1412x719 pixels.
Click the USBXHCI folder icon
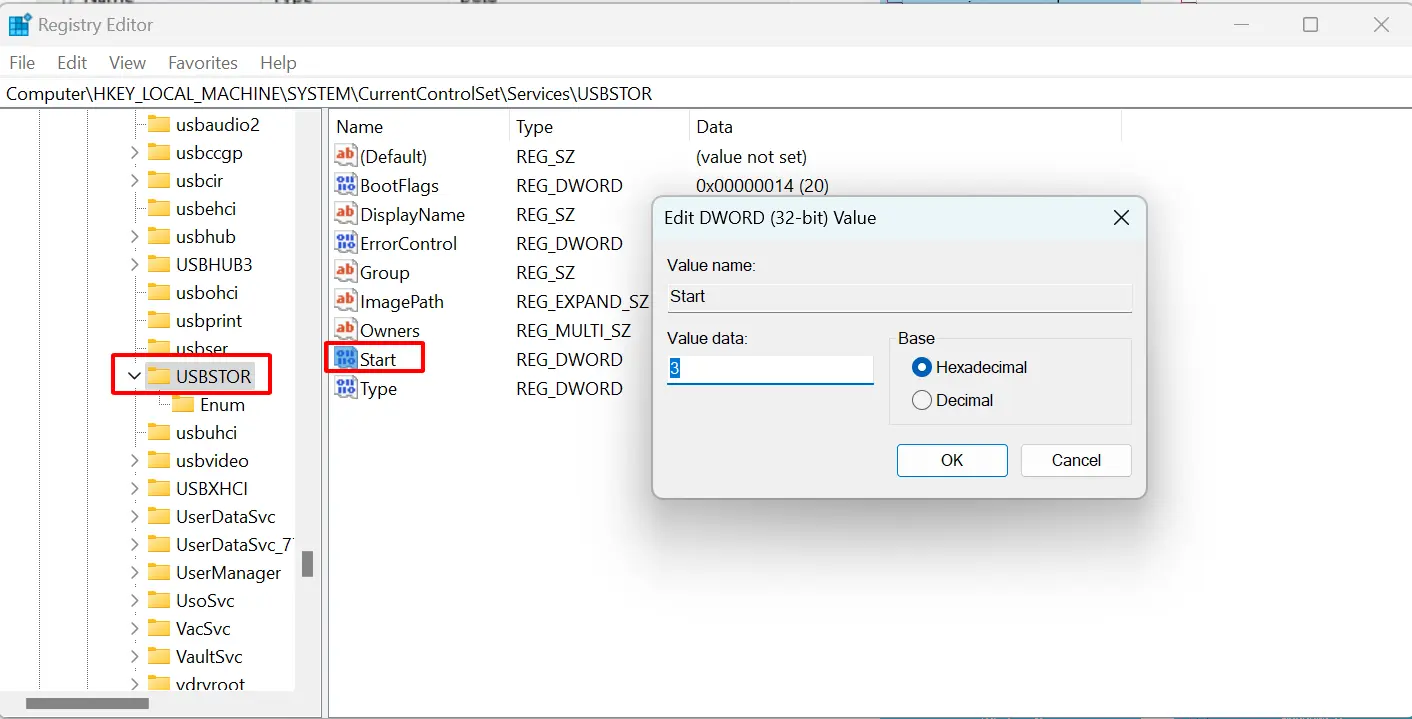[x=159, y=488]
